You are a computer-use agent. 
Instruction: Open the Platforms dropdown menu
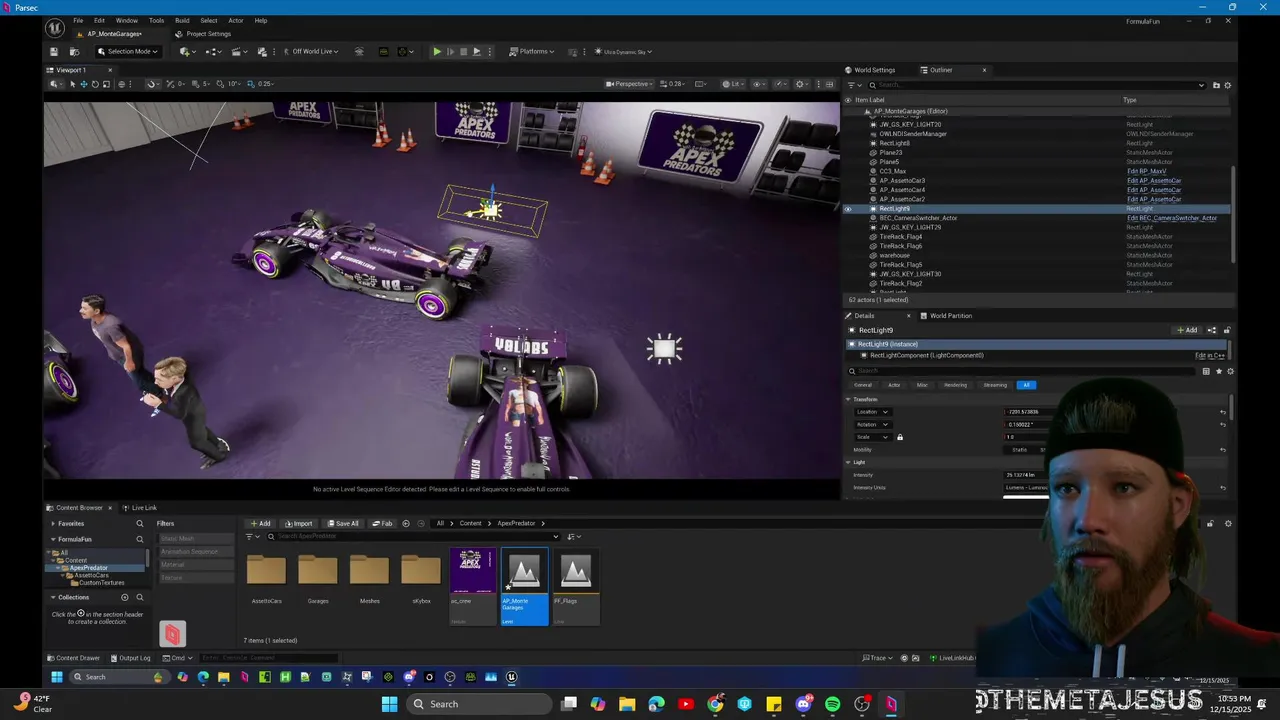[531, 51]
